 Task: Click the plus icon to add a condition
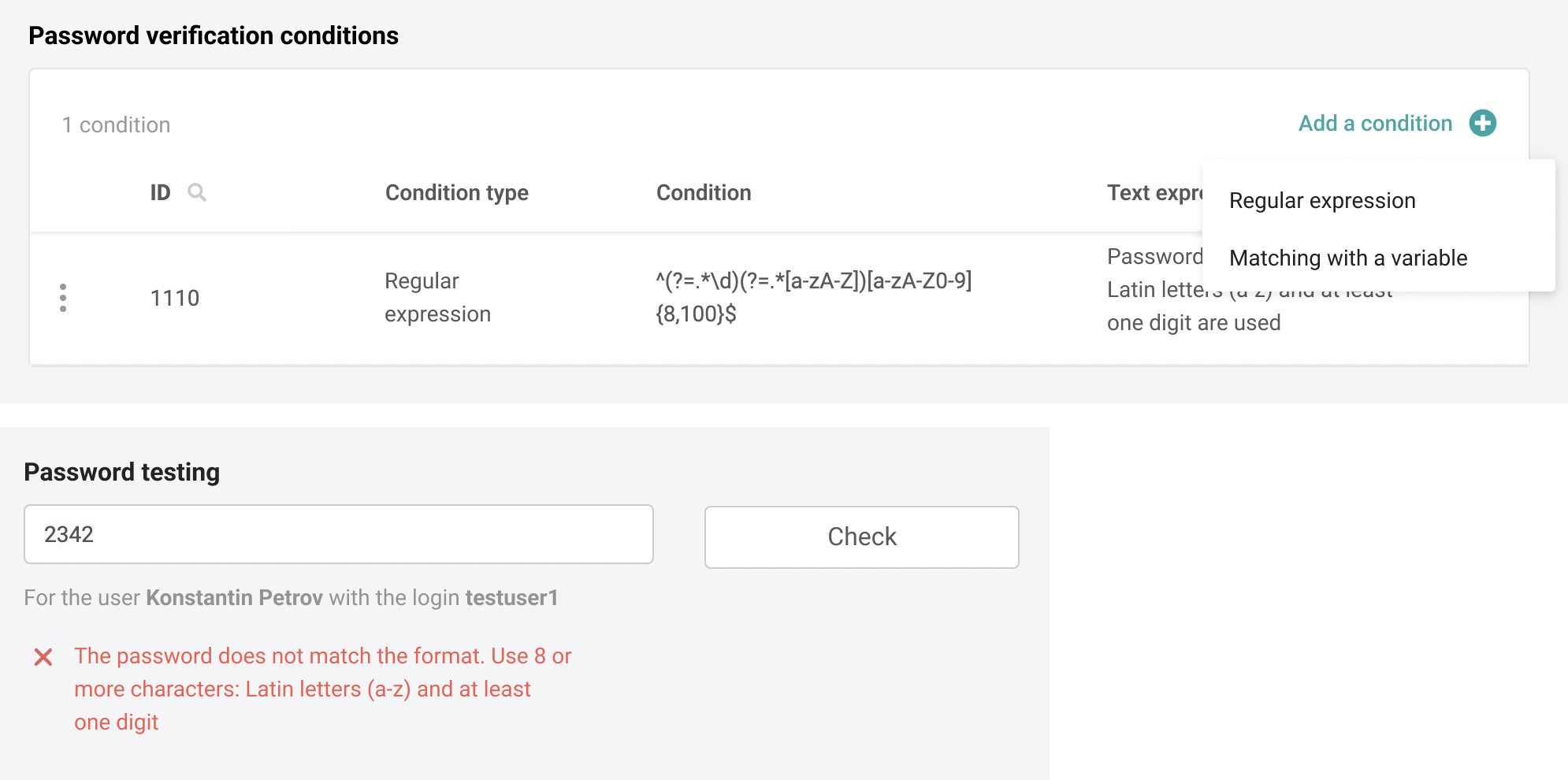tap(1484, 123)
